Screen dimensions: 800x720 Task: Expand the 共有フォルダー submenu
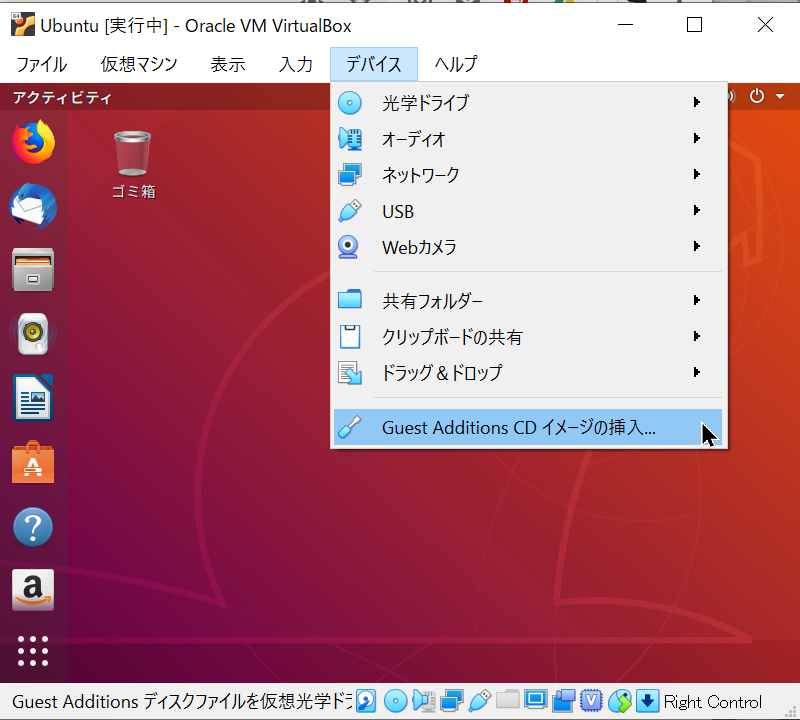coord(528,301)
